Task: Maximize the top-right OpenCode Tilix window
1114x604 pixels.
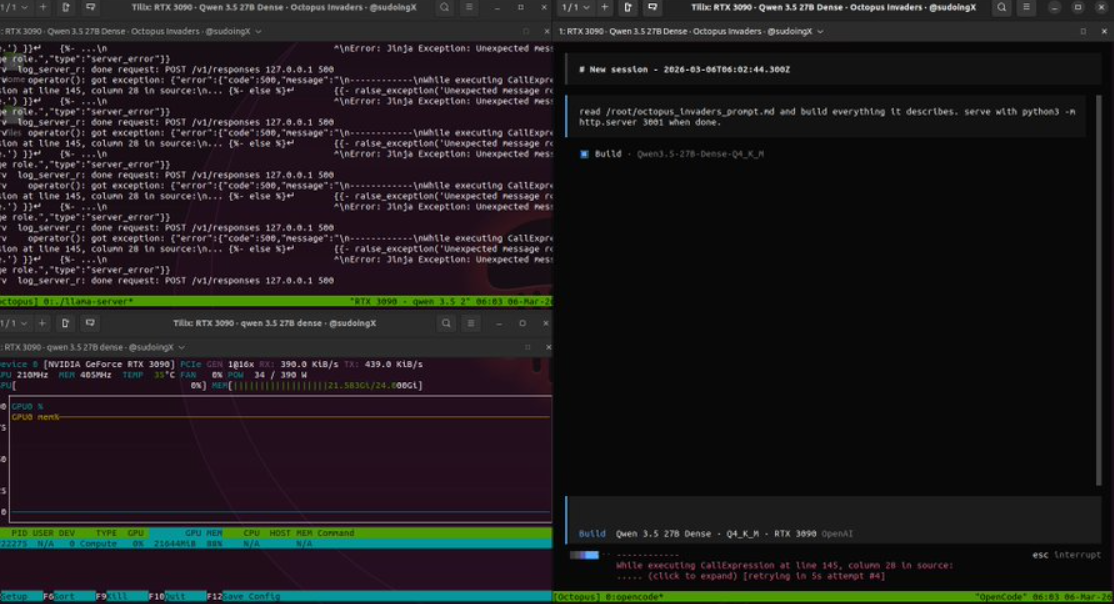Action: click(x=1078, y=7)
